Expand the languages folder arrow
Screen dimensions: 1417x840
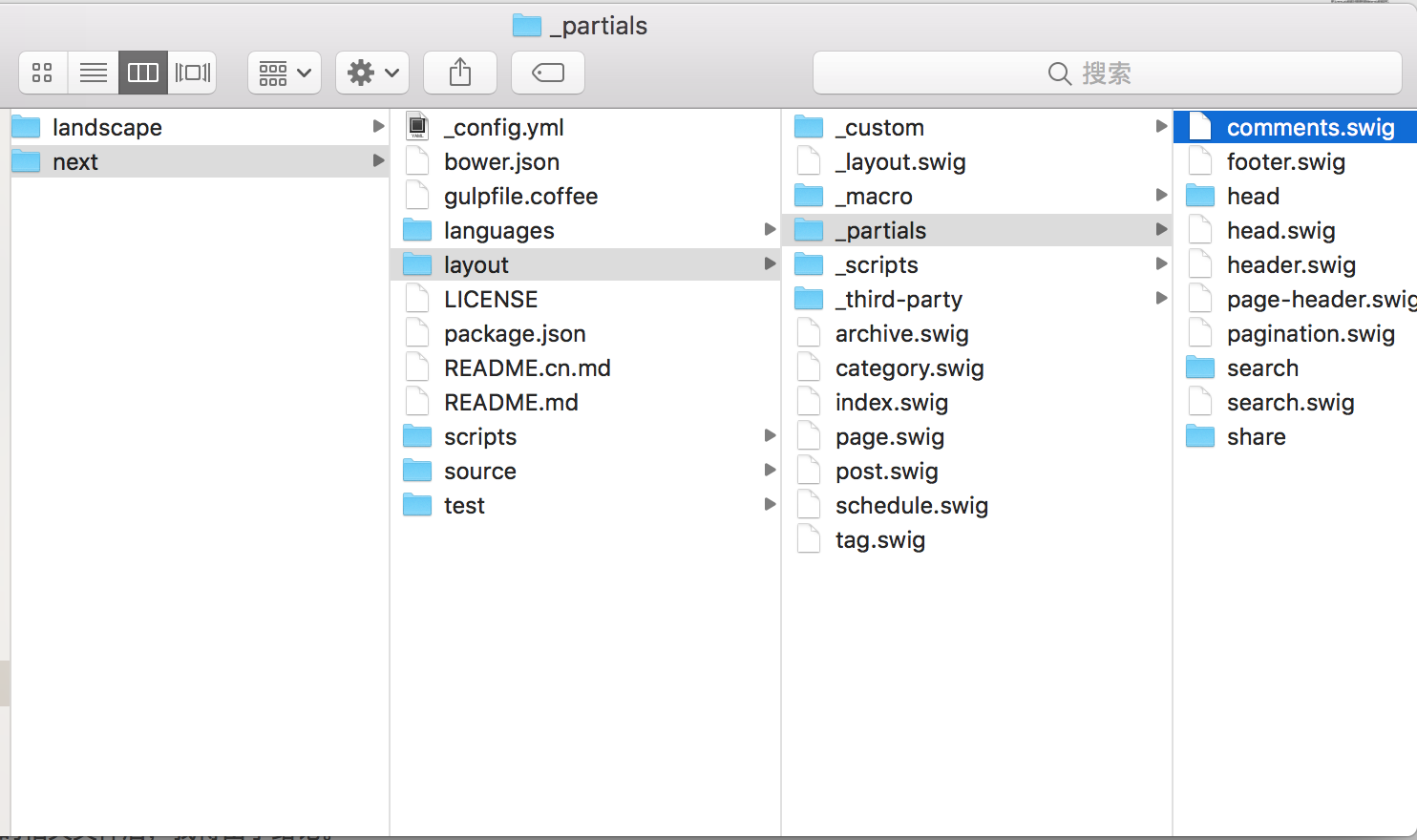770,229
